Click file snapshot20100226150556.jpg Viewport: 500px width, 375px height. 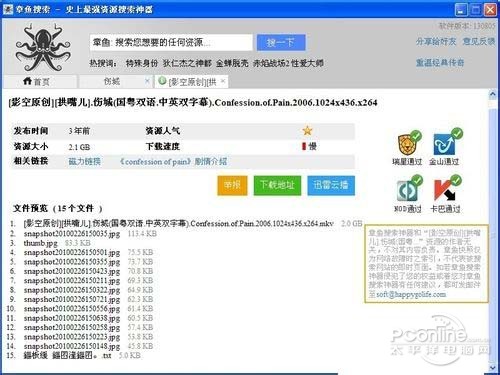(72, 309)
